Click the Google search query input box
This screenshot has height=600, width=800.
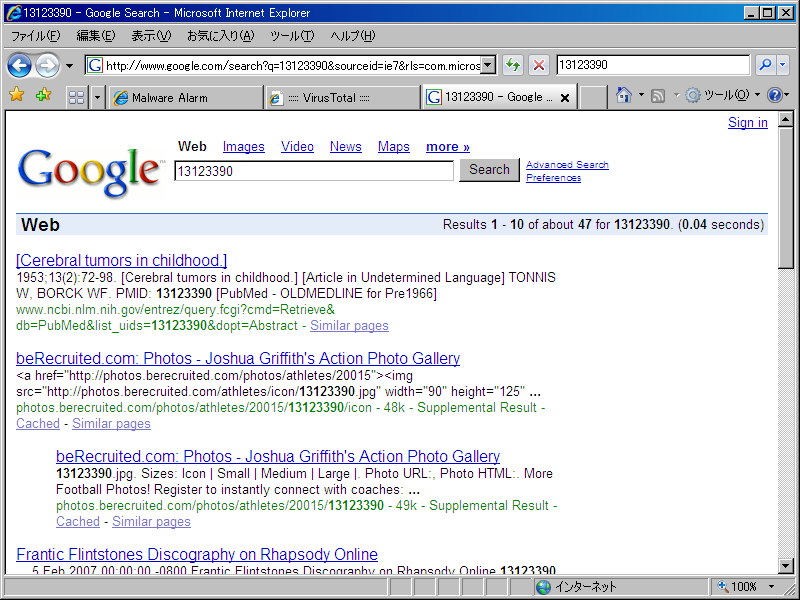click(x=314, y=171)
